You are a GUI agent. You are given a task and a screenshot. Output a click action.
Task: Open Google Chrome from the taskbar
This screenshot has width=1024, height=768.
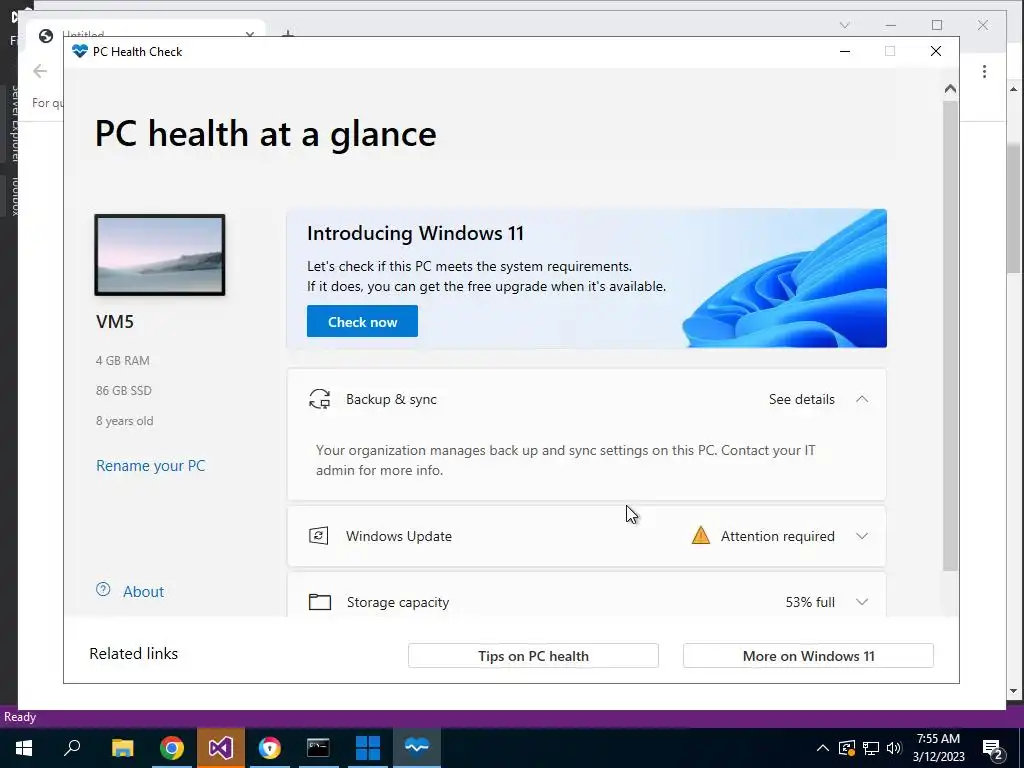tap(172, 748)
